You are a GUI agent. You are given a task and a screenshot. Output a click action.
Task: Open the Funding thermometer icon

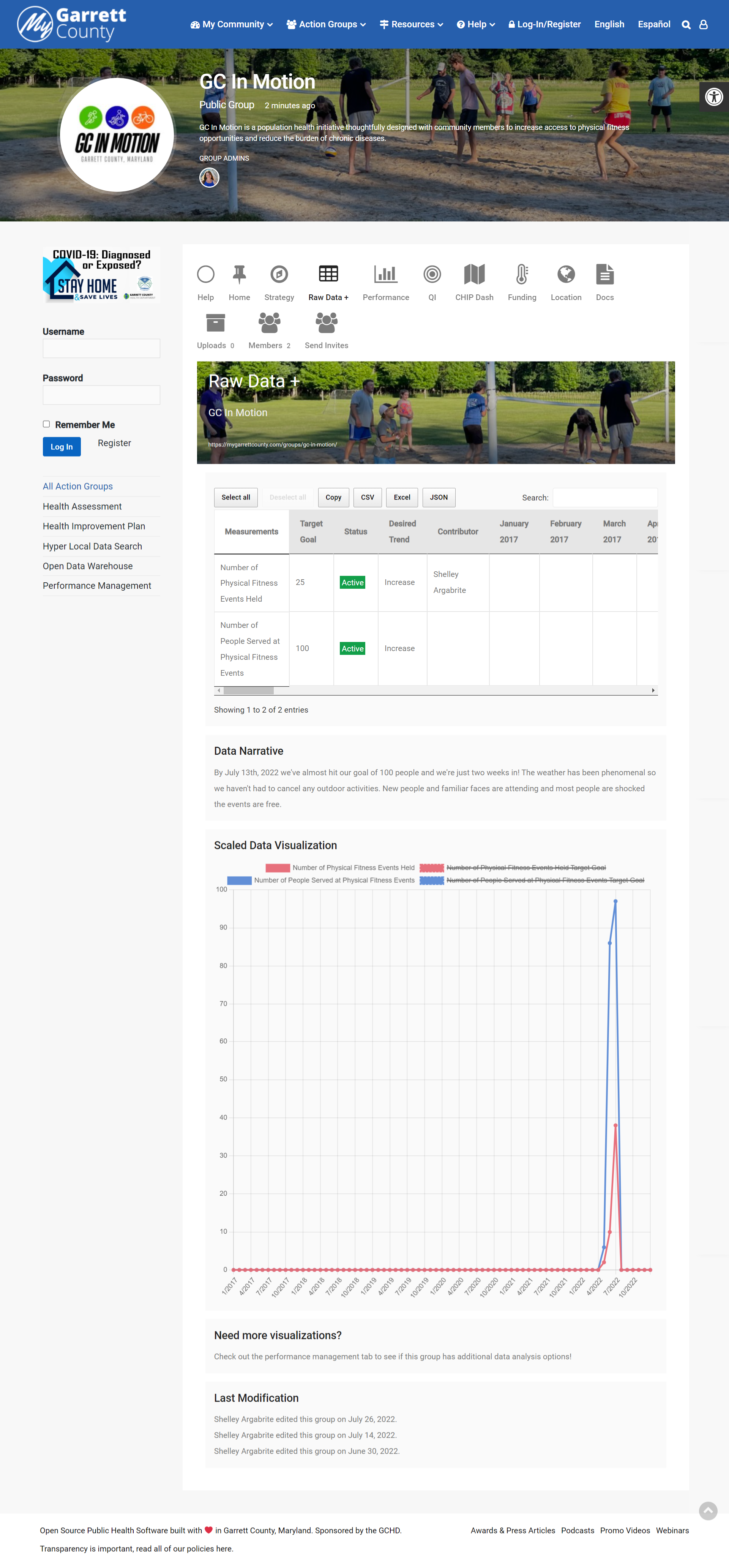(522, 275)
